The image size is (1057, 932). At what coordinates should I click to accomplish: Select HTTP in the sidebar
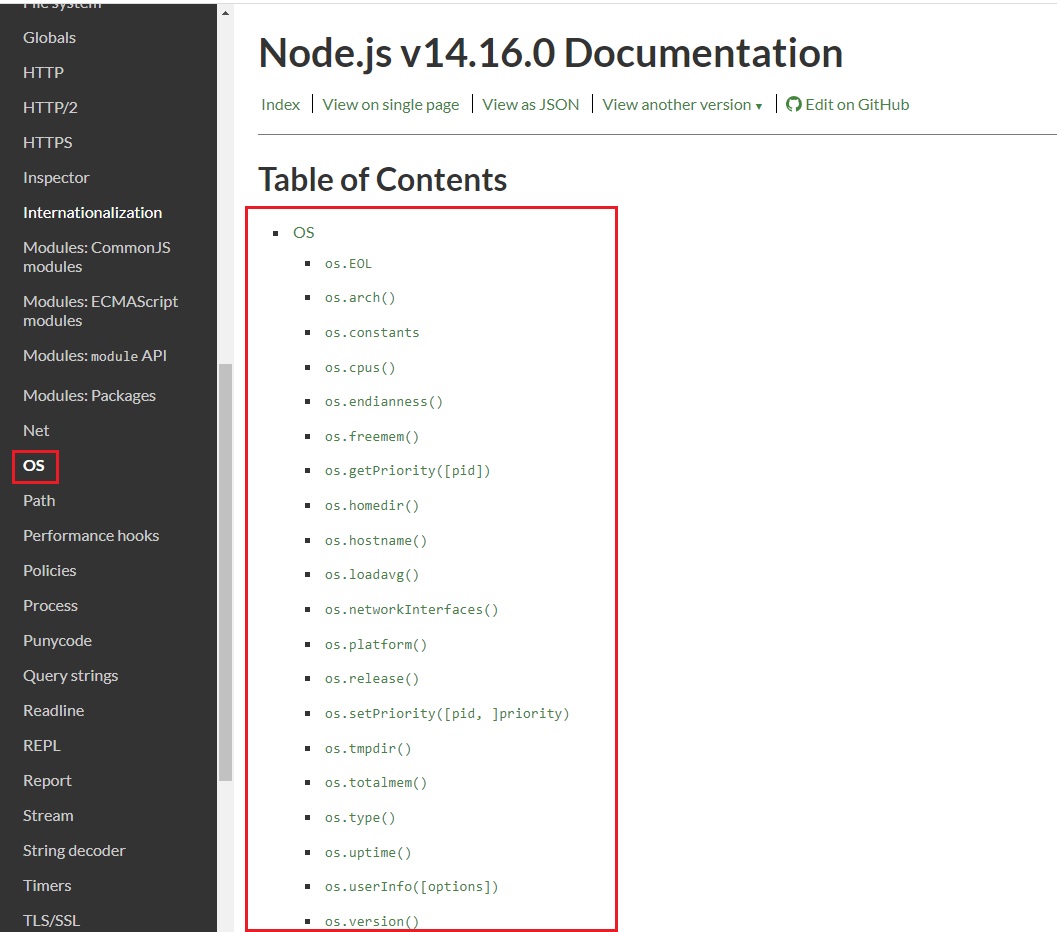pos(43,73)
